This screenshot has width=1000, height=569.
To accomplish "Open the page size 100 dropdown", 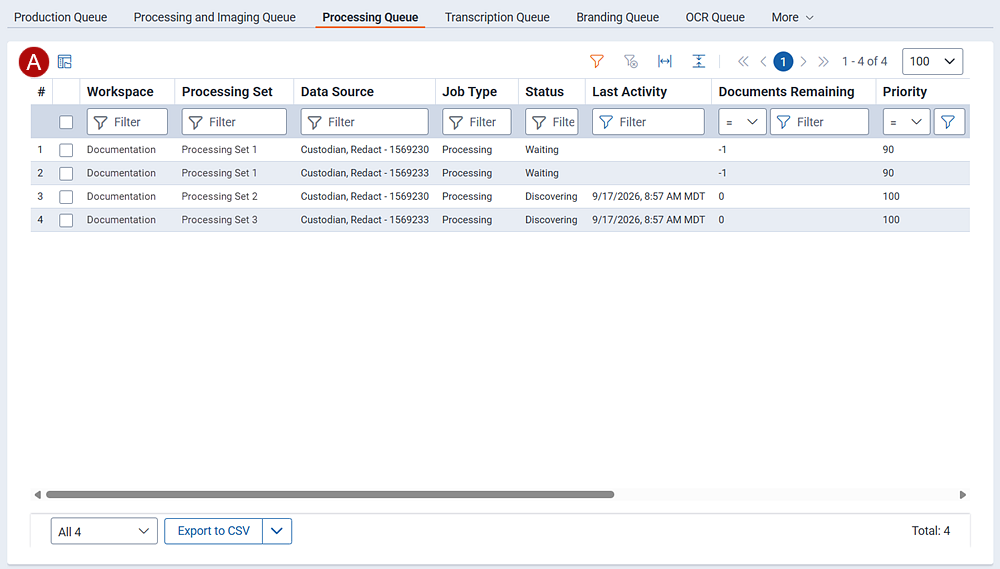I will pyautogui.click(x=932, y=61).
